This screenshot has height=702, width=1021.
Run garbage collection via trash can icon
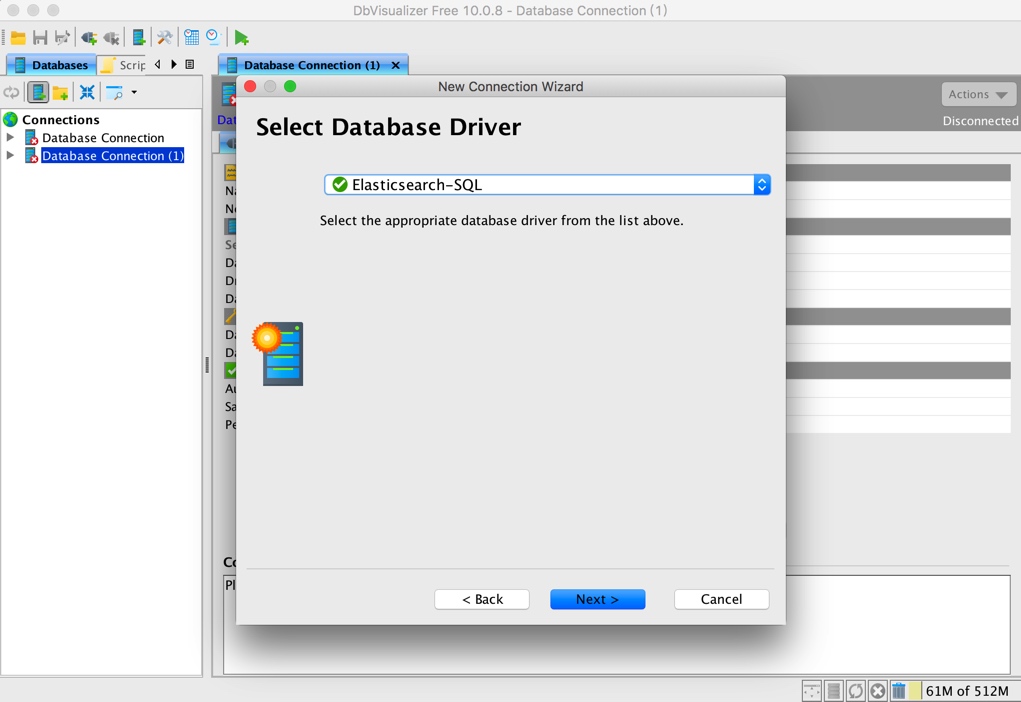899,690
